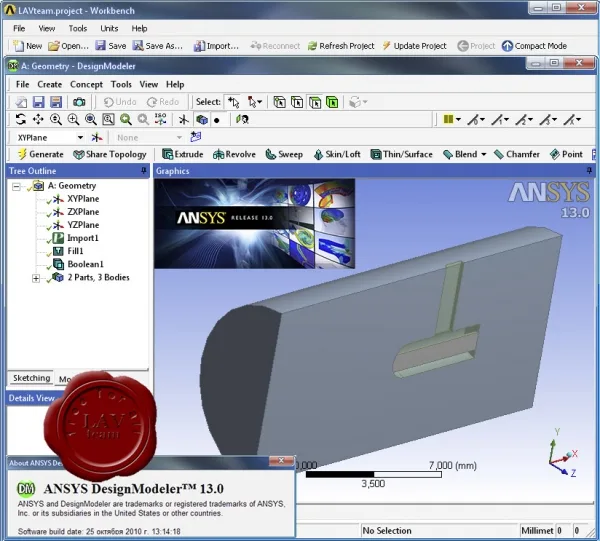Select the Sweep feature tool
The image size is (600, 541).
pos(284,154)
